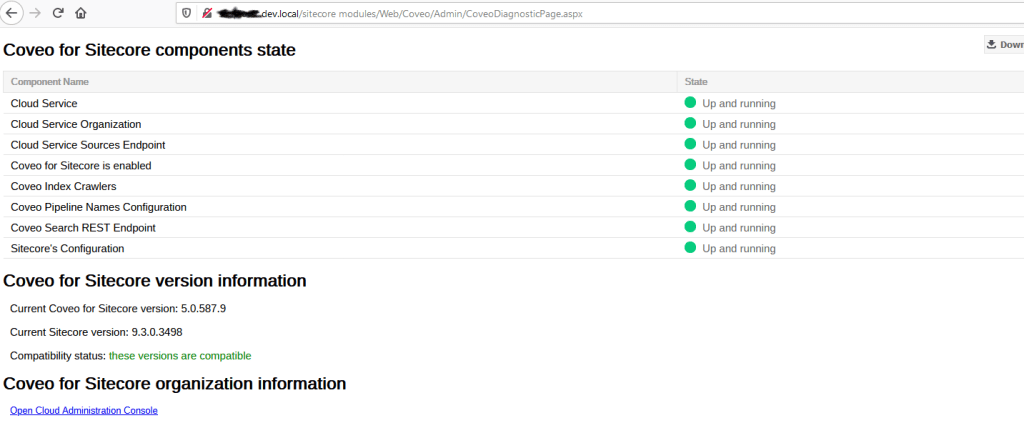Select the Cloud Service Sources Endpoint row
The width and height of the screenshot is (1024, 423).
(87, 145)
